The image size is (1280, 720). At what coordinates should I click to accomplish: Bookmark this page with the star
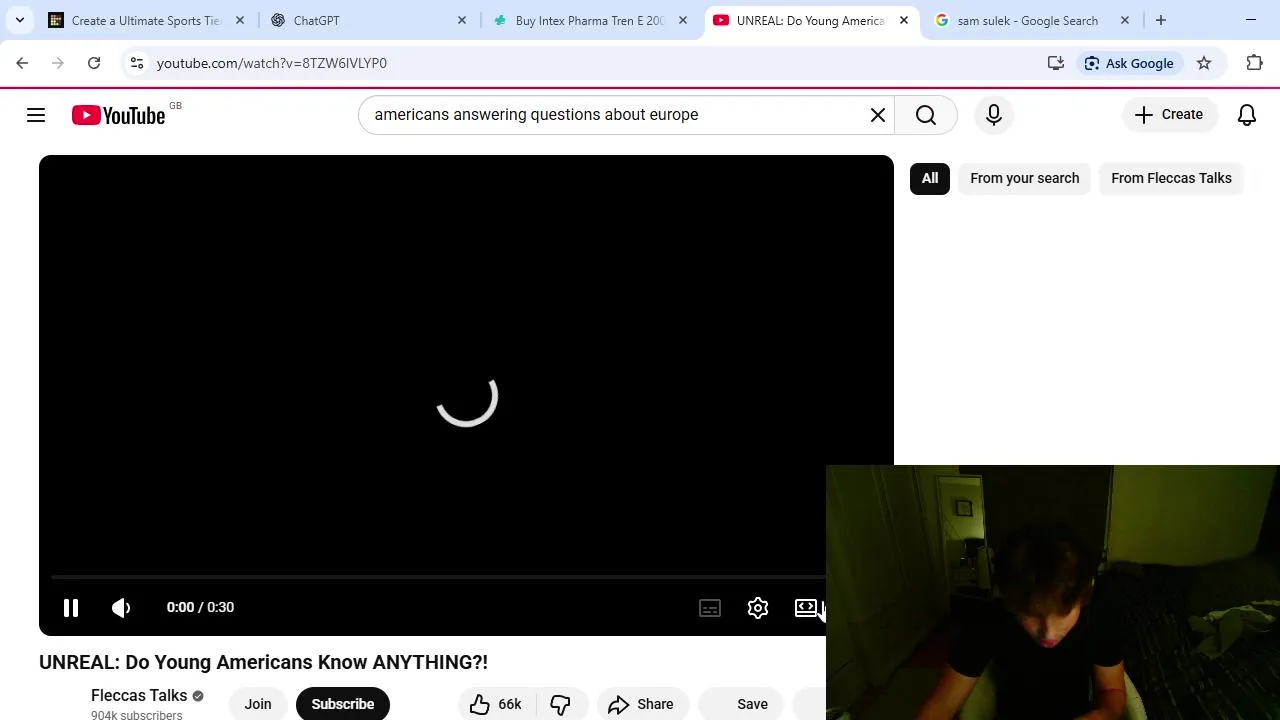point(1204,63)
